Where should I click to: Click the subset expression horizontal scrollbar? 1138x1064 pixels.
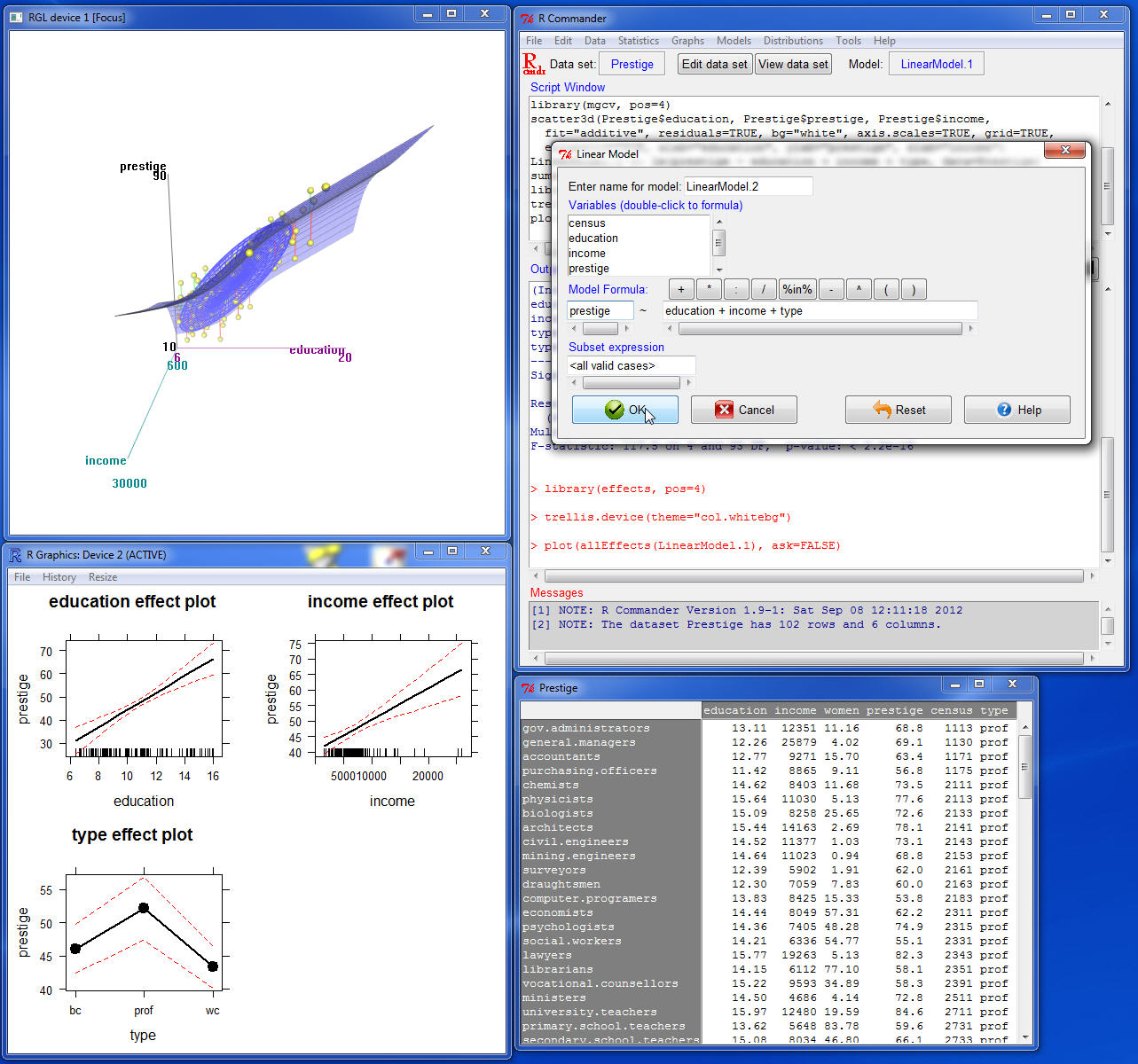(x=632, y=383)
